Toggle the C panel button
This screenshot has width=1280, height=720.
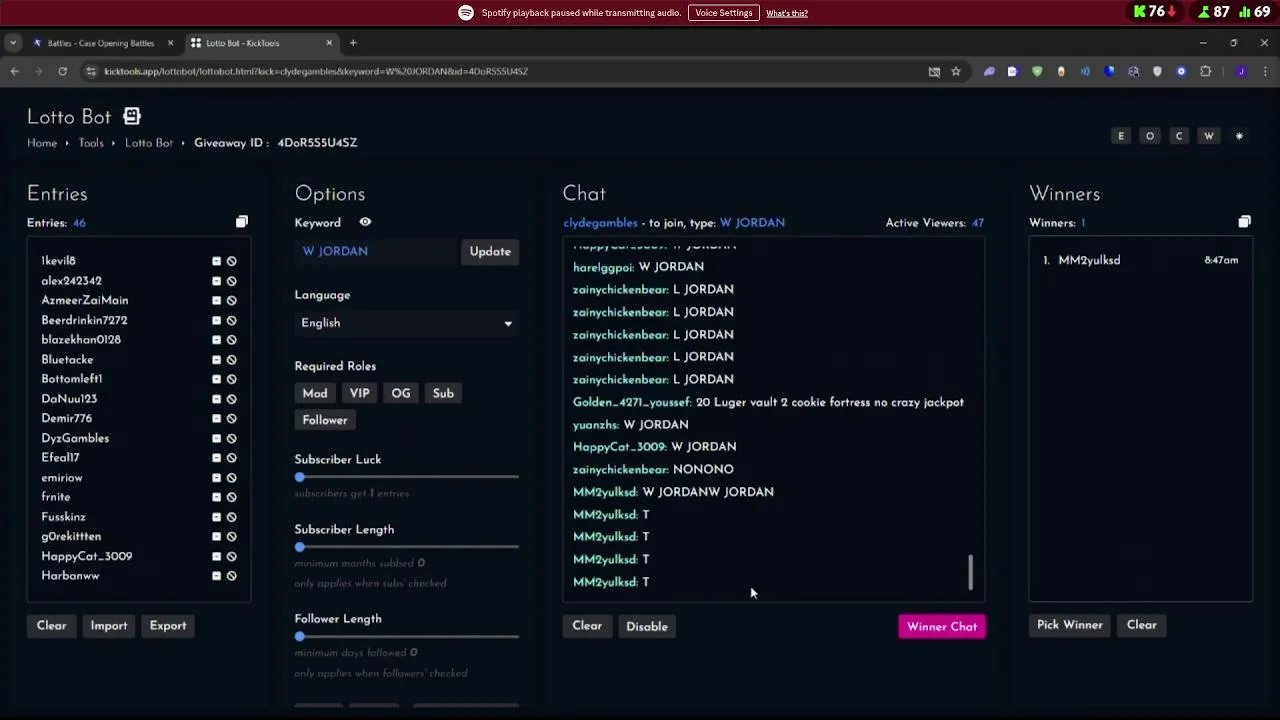[1179, 136]
